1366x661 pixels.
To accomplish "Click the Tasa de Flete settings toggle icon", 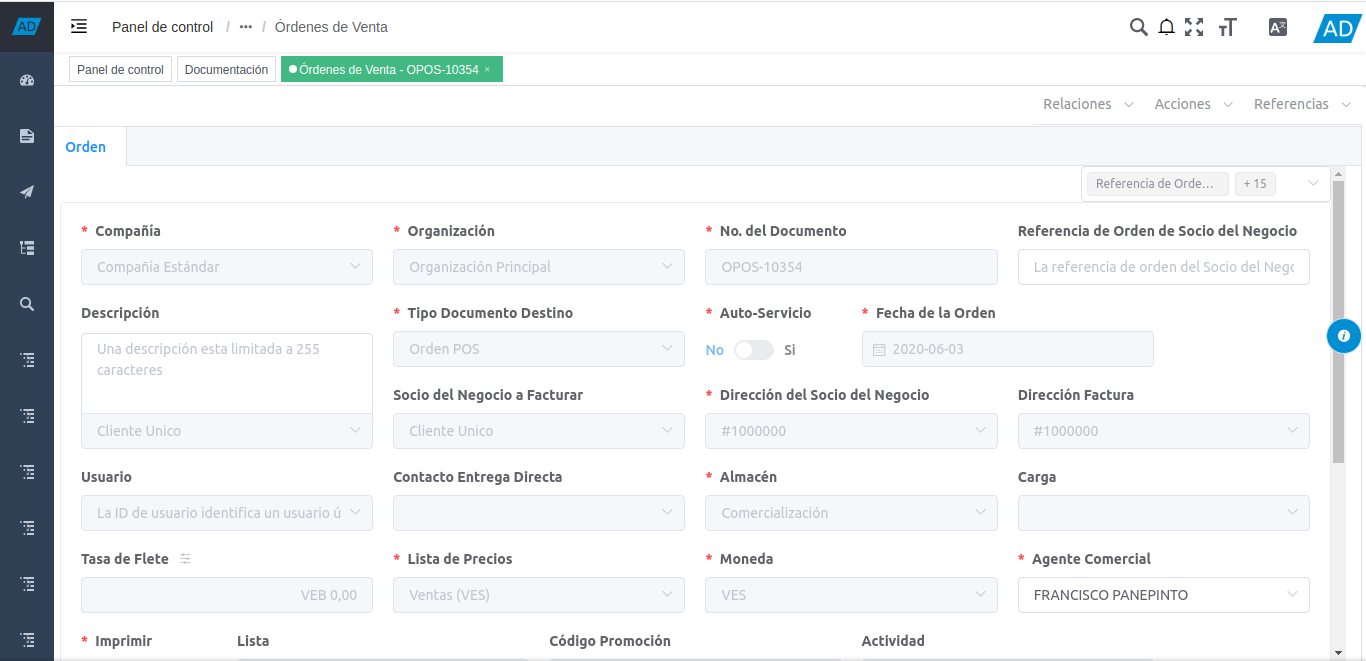I will click(185, 559).
